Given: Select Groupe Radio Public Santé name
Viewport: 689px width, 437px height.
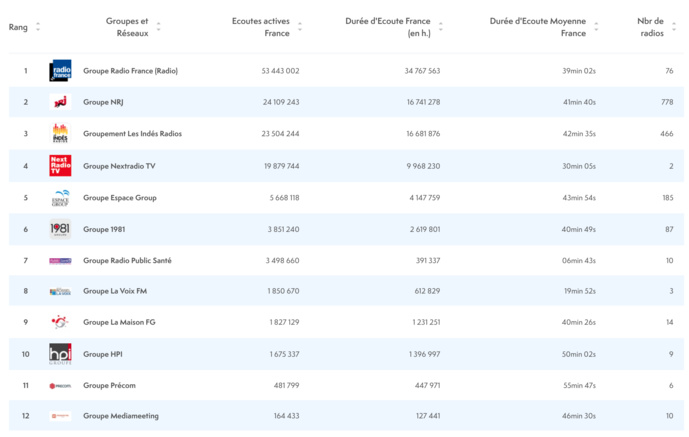Looking at the screenshot, I should click(x=127, y=260).
